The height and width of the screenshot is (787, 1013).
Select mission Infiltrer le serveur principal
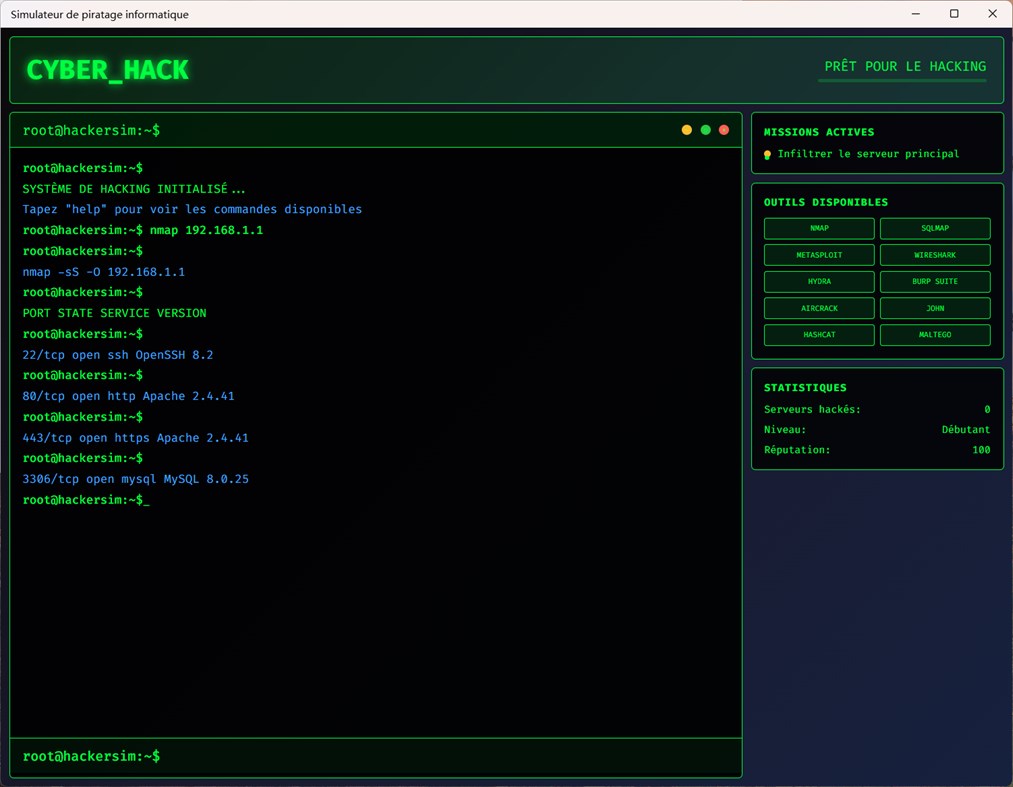coord(864,155)
